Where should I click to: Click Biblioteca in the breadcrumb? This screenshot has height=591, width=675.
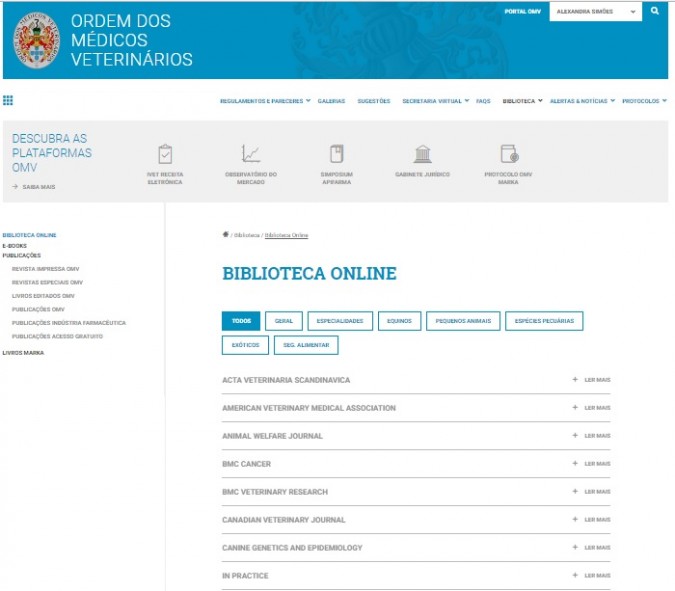[247, 235]
